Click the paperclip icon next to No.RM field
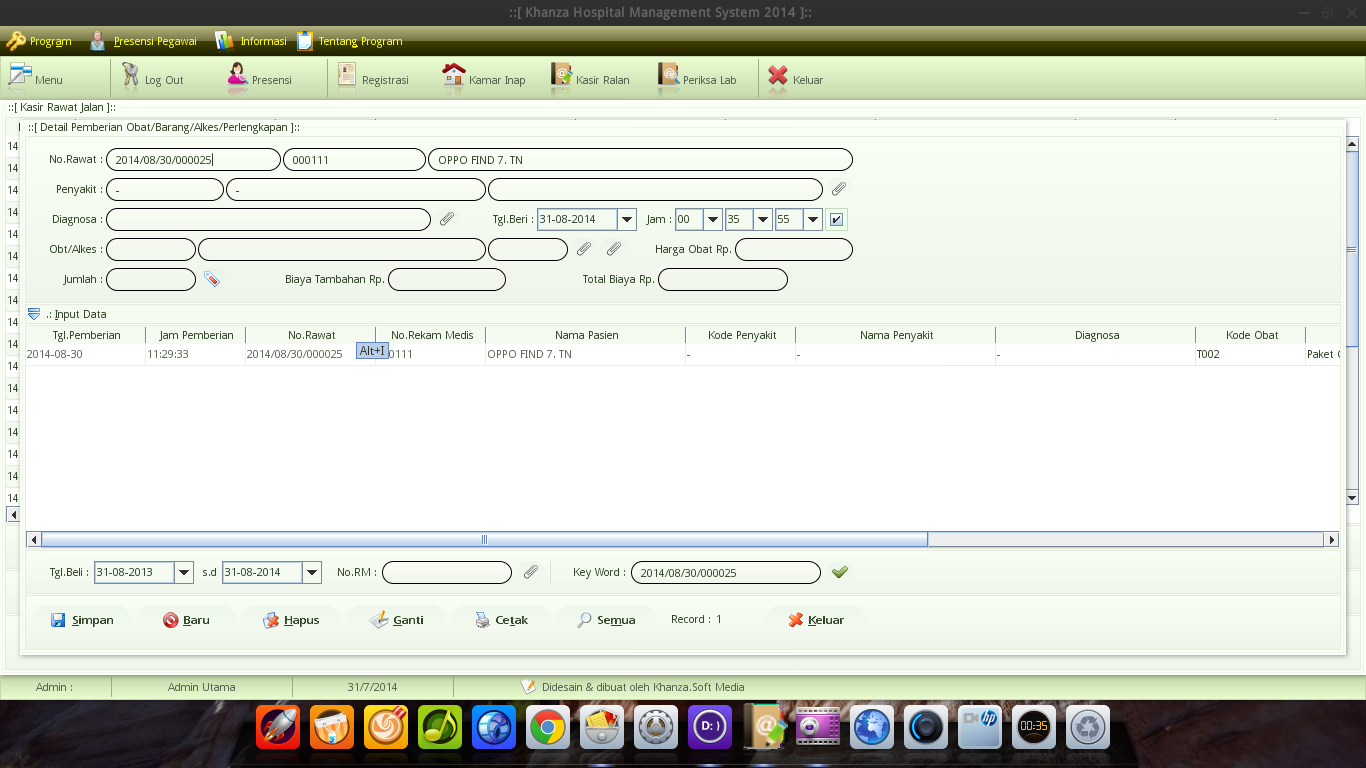 click(530, 572)
